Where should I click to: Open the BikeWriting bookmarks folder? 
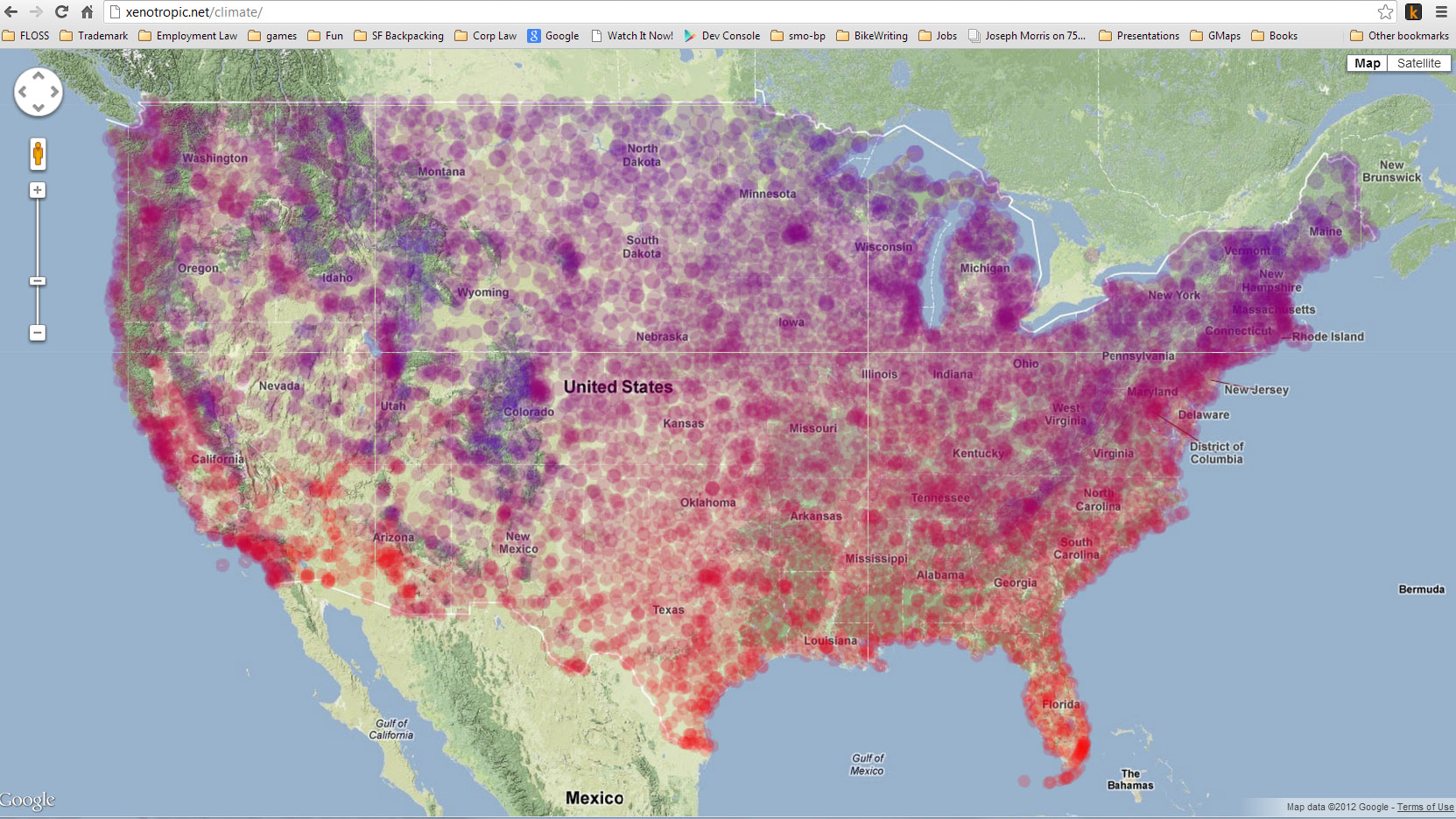[871, 36]
